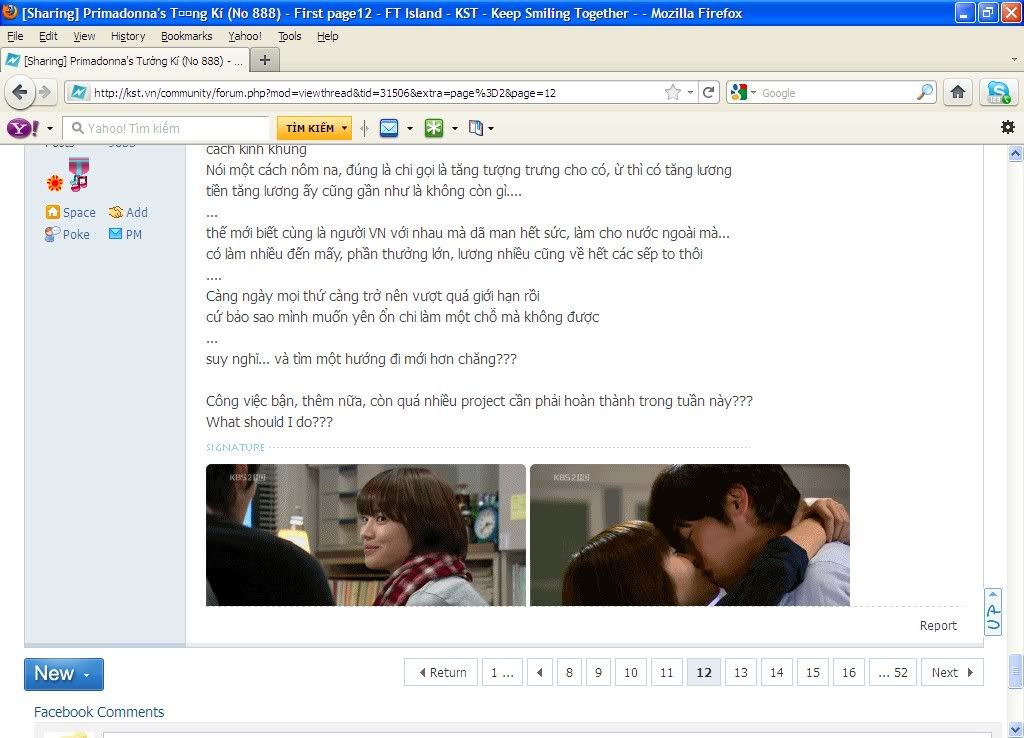Open the Yahoo! Mail envelope icon
Viewport: 1024px width, 738px height.
[x=389, y=128]
